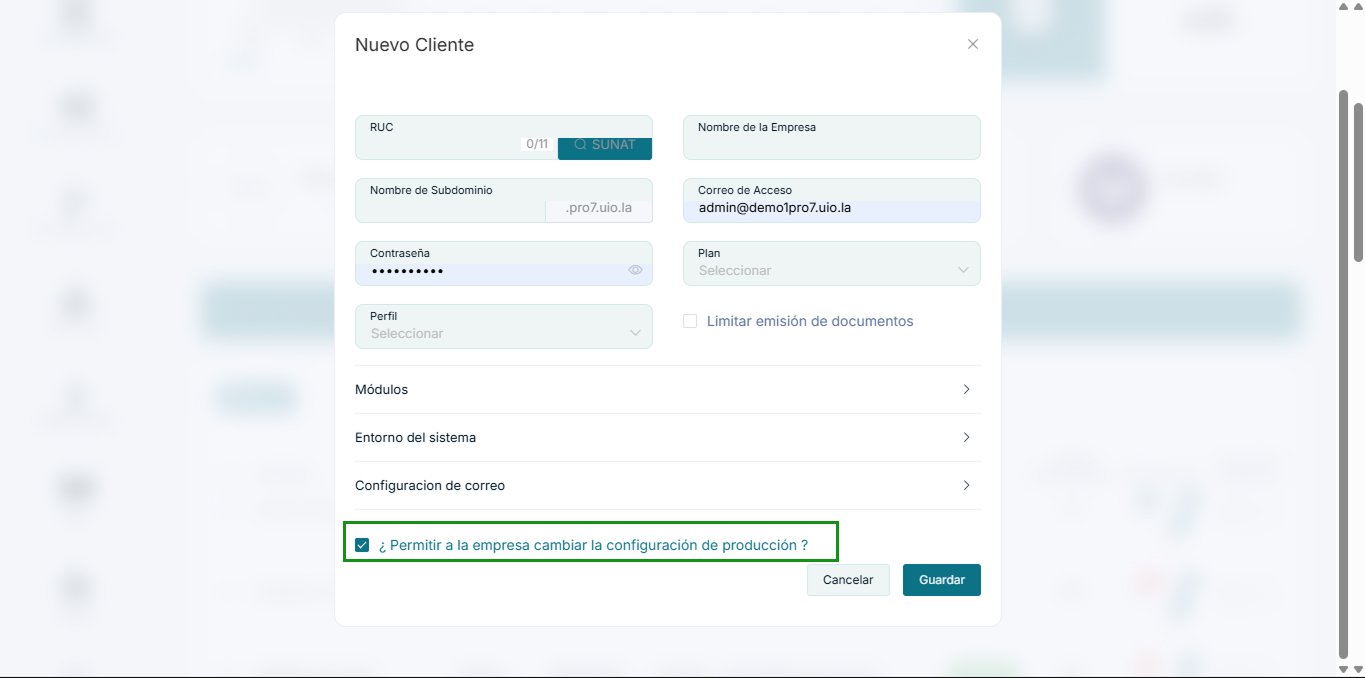Show the password with the eye icon
This screenshot has height=678, width=1365.
[x=636, y=269]
